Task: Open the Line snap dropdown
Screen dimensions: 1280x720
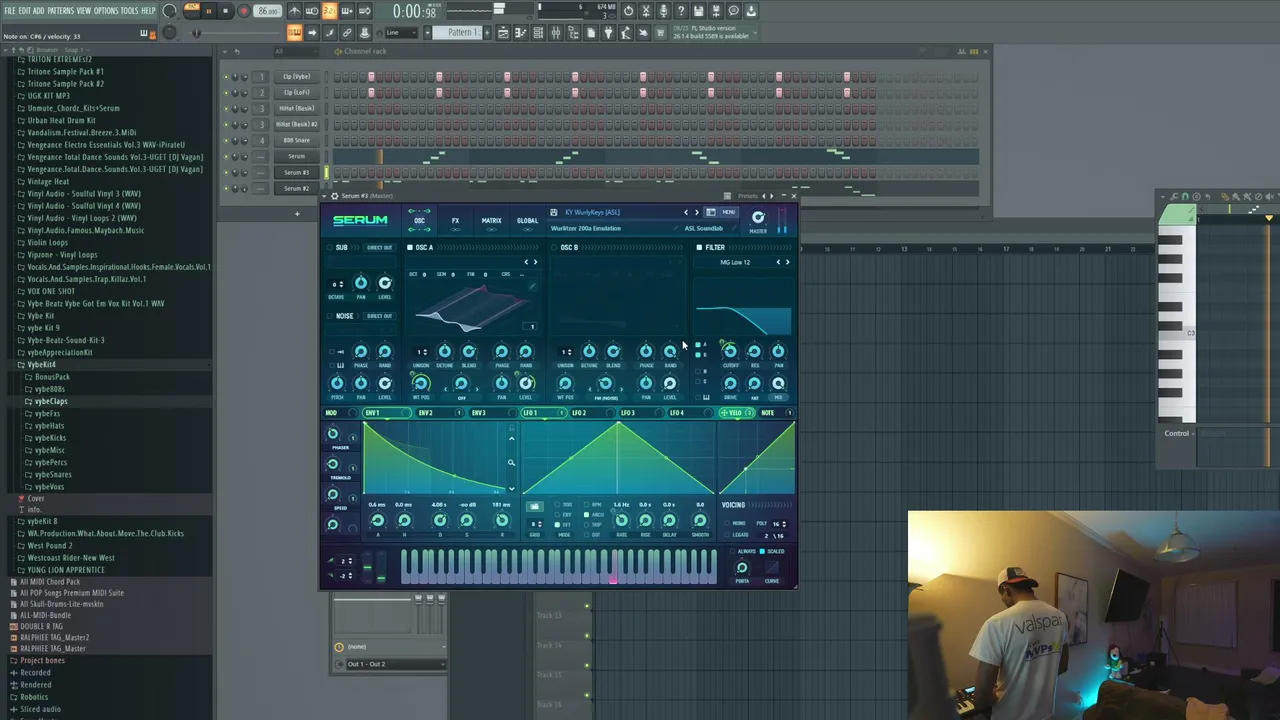Action: point(401,32)
